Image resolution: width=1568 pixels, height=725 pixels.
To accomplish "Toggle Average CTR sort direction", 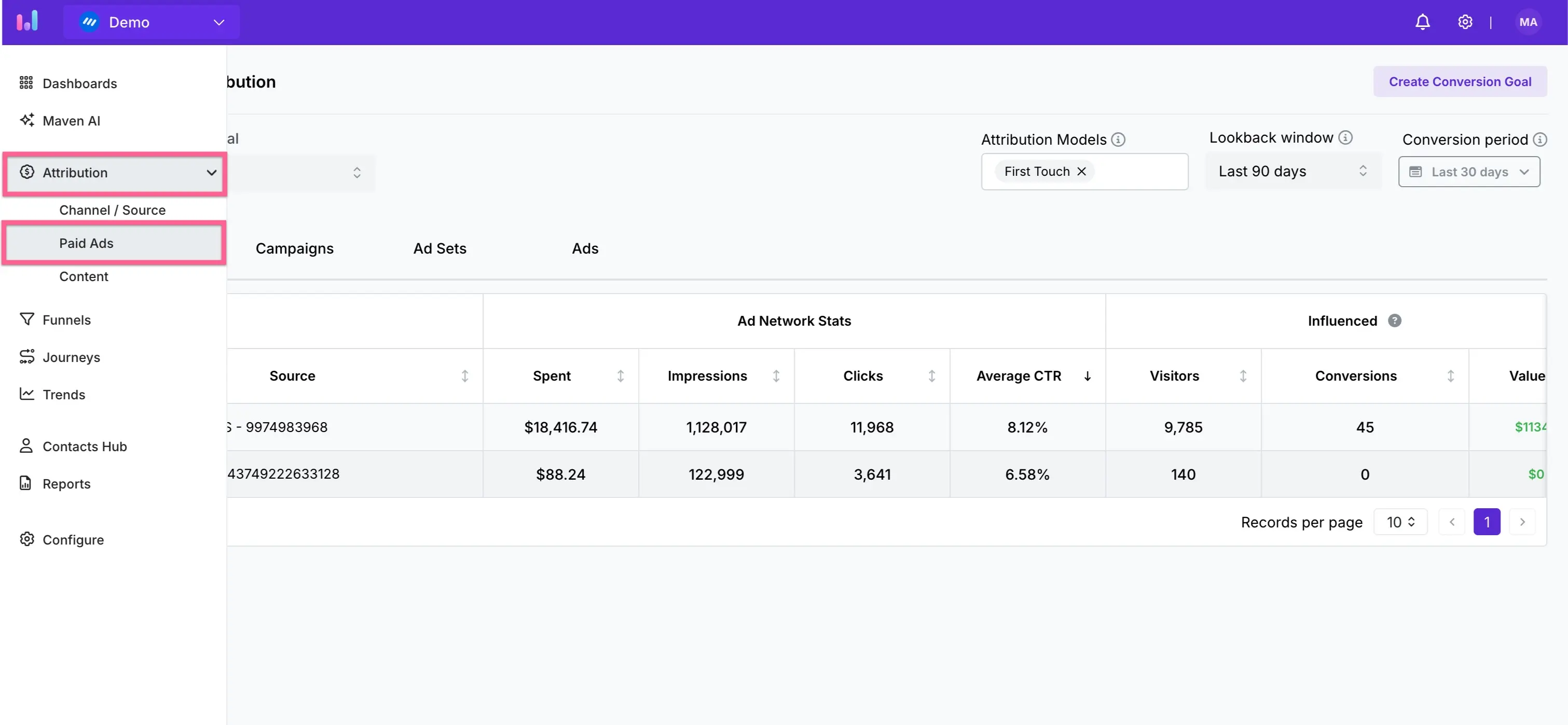I will click(x=1086, y=376).
